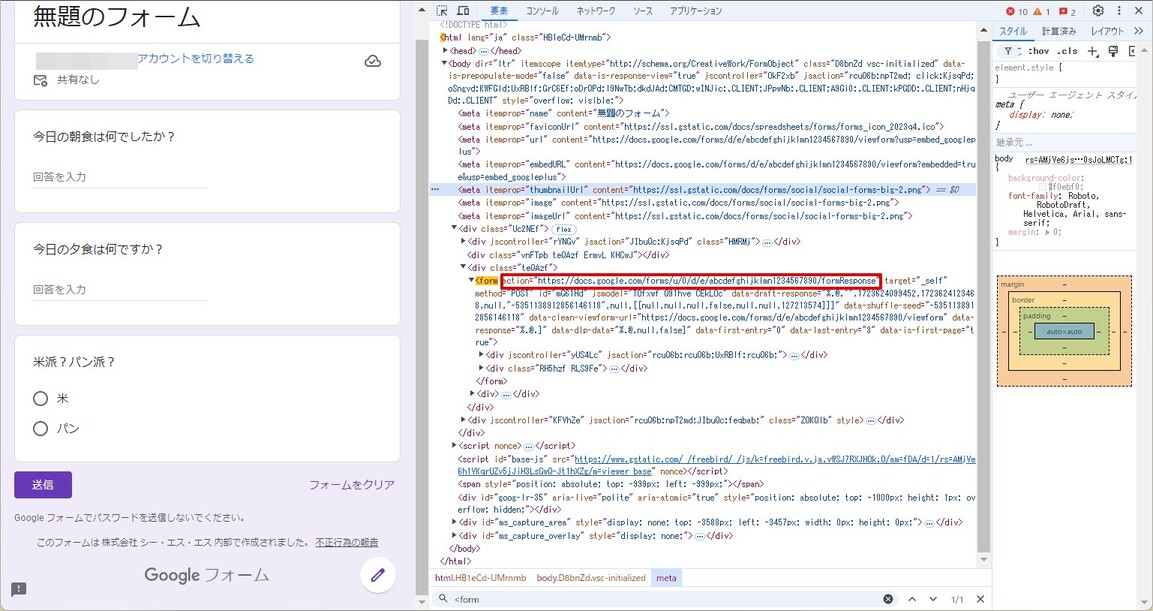Click the styles filter funnel icon
The height and width of the screenshot is (611, 1153).
coord(1008,51)
